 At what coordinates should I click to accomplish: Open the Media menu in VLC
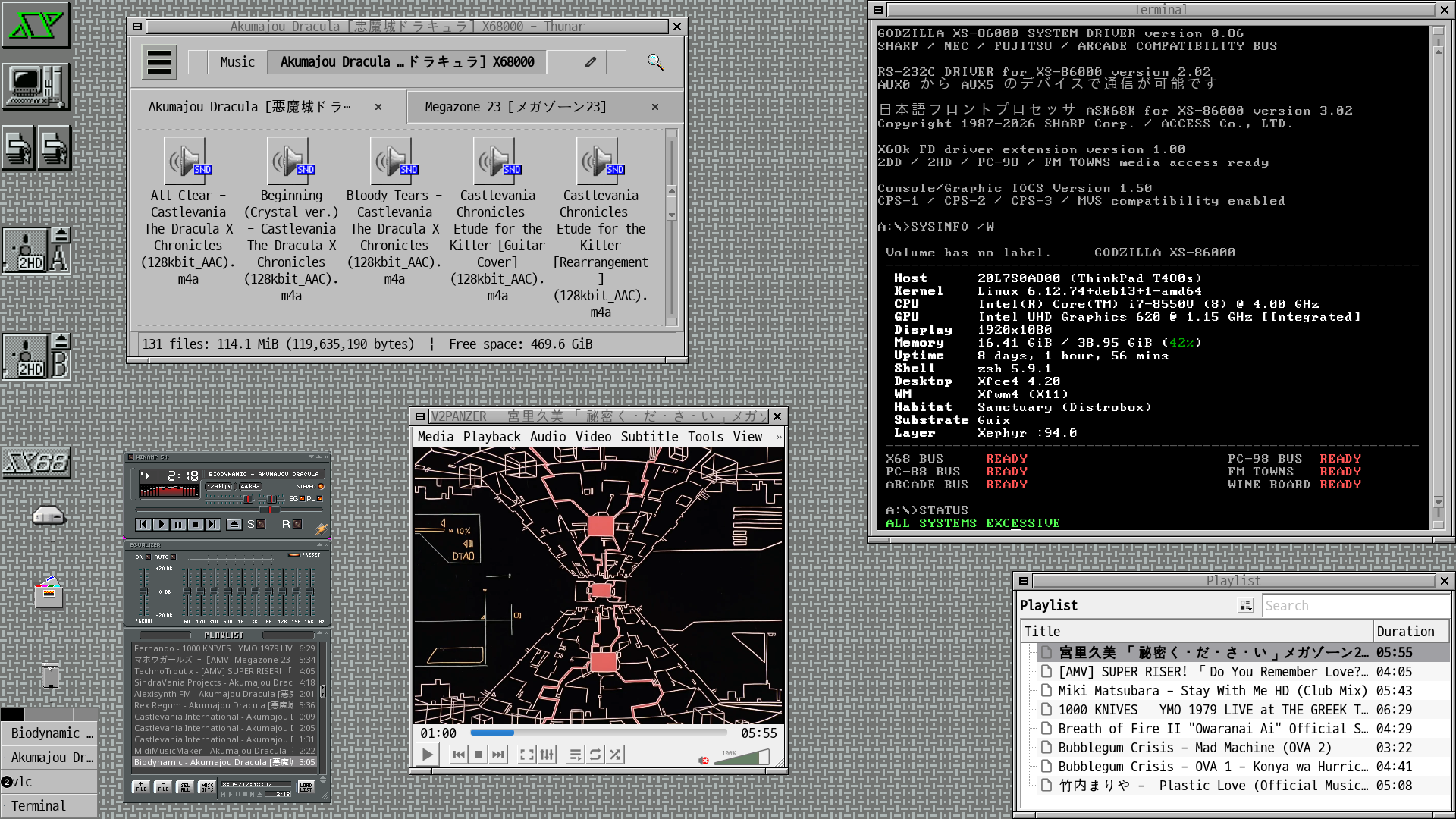(435, 437)
